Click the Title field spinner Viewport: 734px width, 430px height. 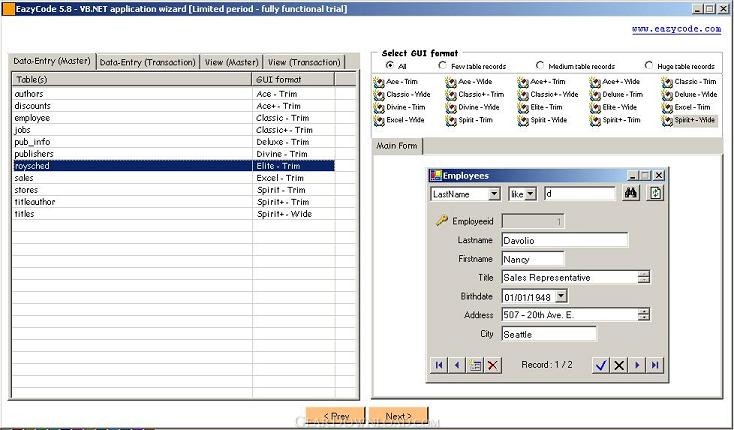point(644,277)
